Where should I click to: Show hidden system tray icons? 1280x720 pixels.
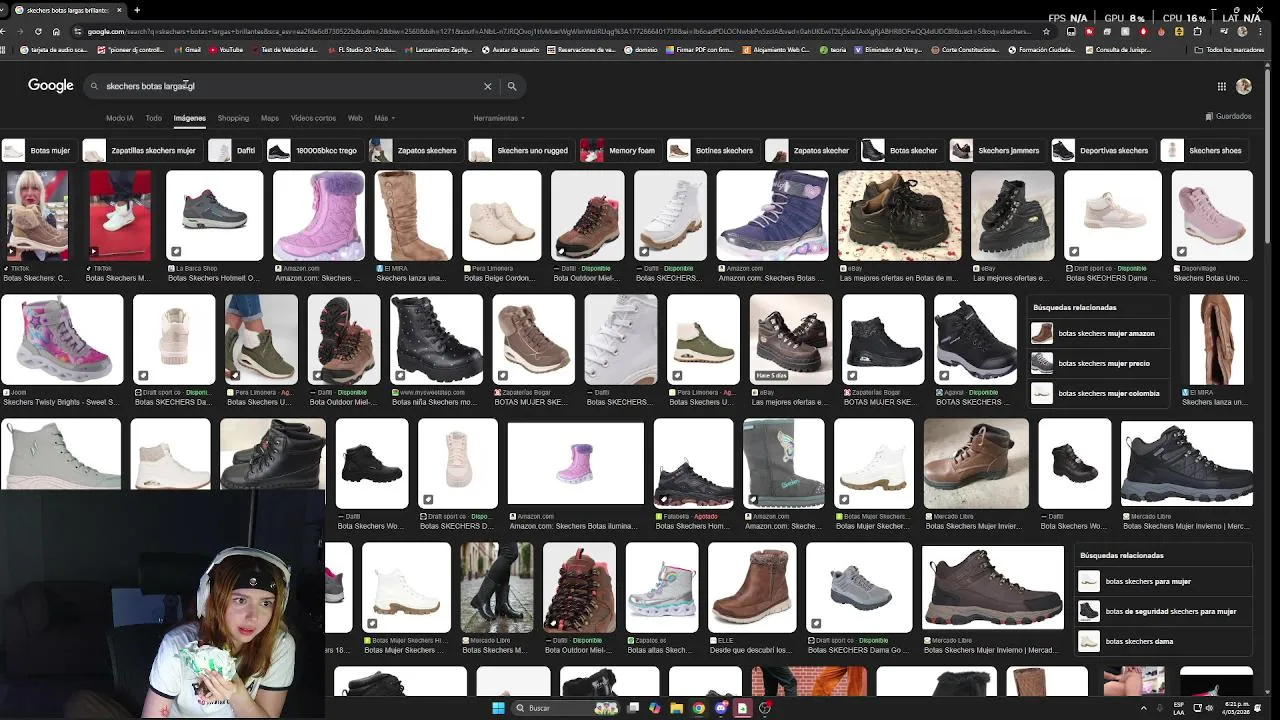(1144, 708)
